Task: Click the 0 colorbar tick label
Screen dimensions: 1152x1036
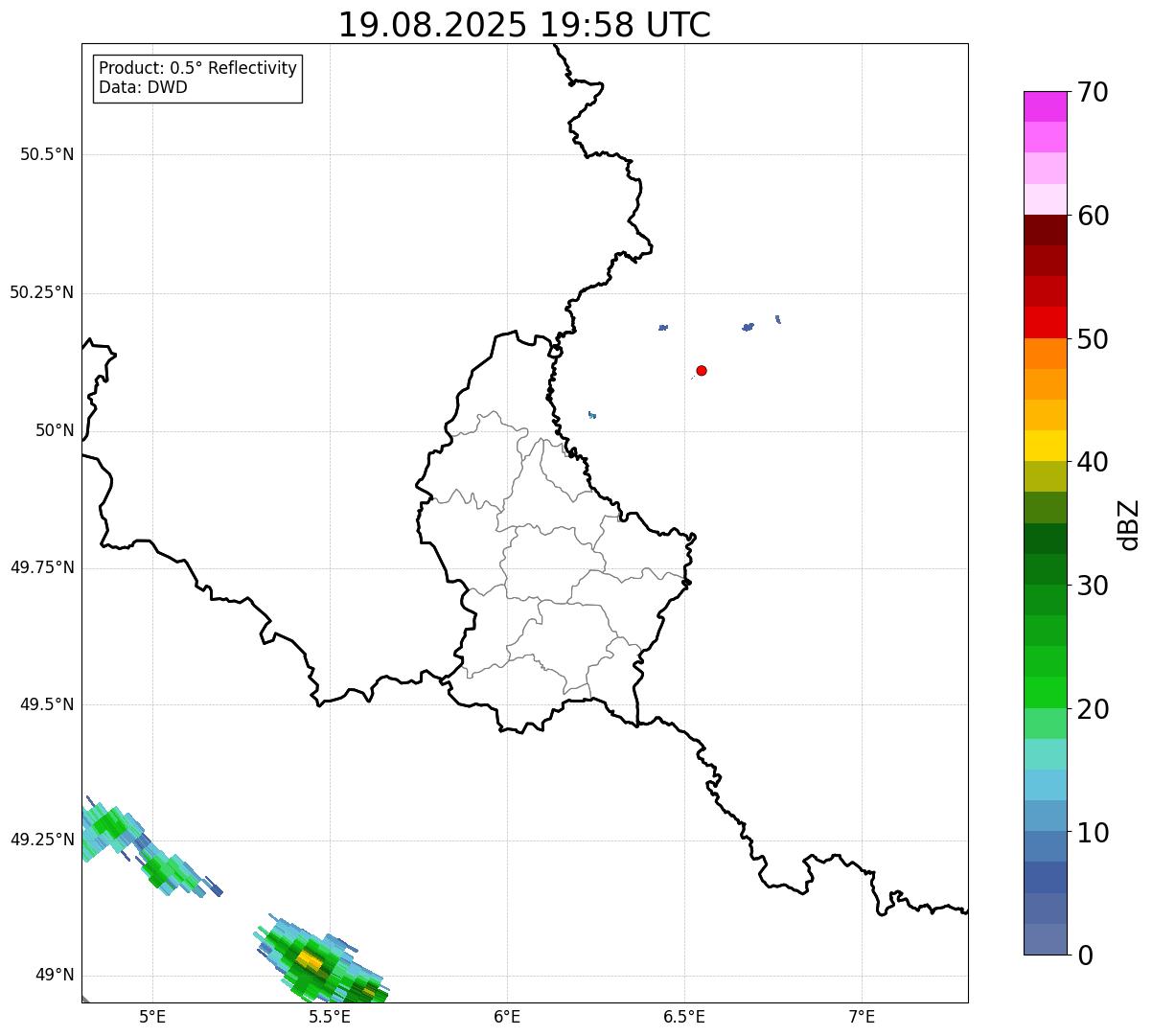Action: 1085,955
